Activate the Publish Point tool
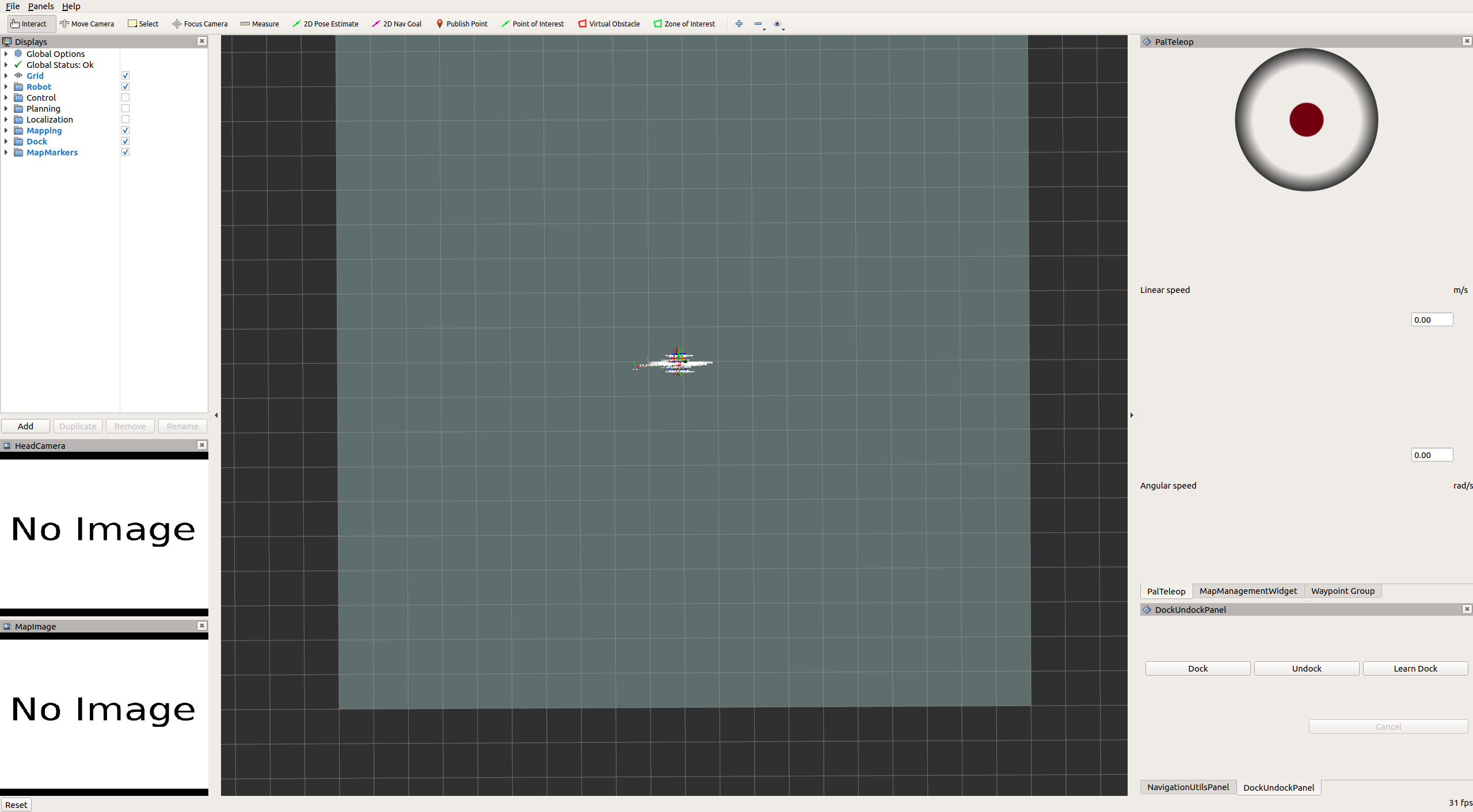1473x812 pixels. (462, 24)
